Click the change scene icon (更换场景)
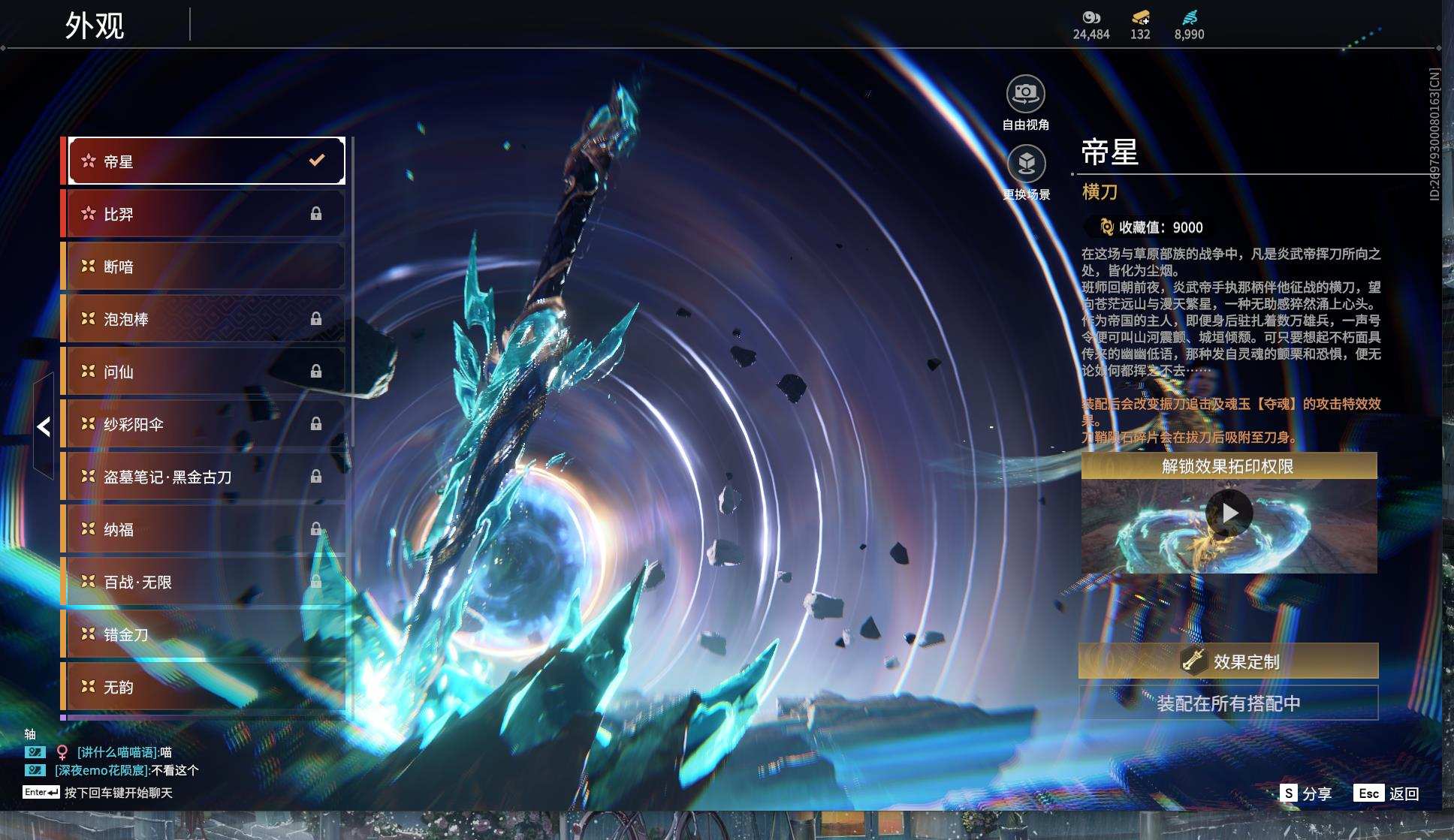Screen dimensions: 1454x840 [x=1026, y=163]
